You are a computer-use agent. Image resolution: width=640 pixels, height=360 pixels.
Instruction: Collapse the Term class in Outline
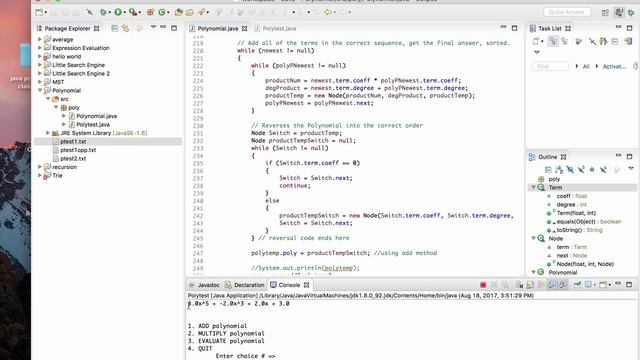click(x=533, y=187)
